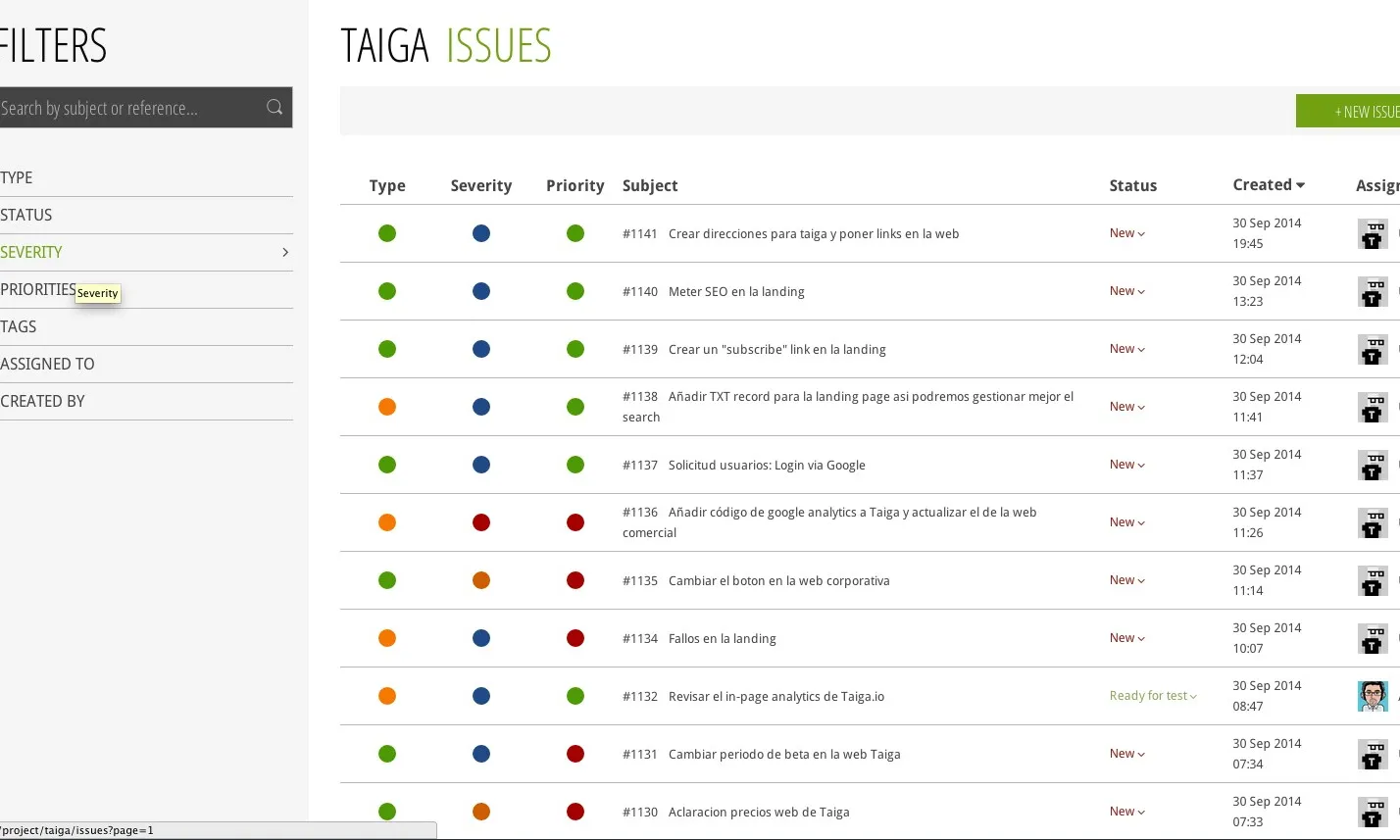Sort issues by Subject column header
Image resolution: width=1400 pixels, height=840 pixels.
click(650, 185)
